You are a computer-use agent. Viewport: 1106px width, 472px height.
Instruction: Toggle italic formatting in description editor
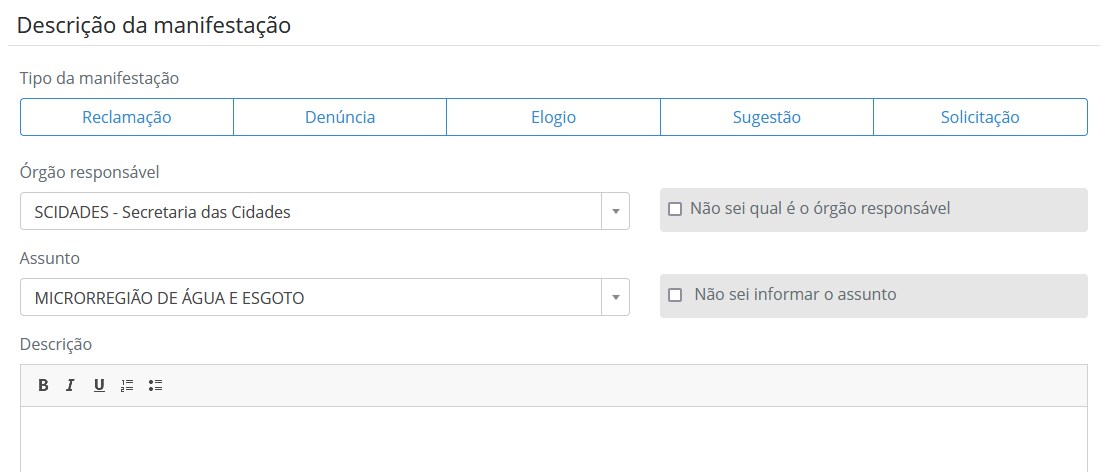70,385
